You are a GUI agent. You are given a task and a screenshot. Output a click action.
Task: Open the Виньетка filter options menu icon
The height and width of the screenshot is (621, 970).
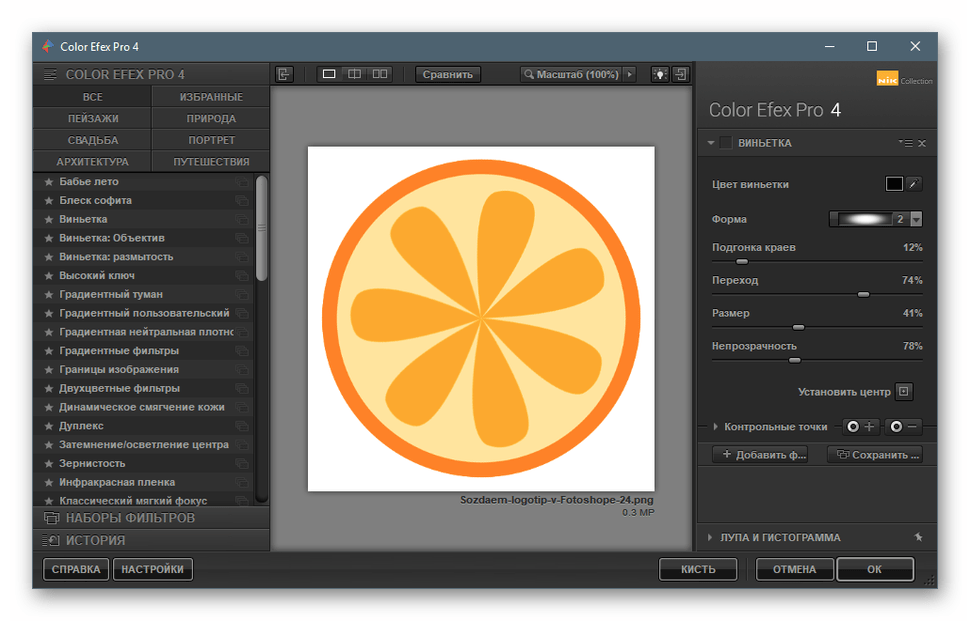pyautogui.click(x=906, y=143)
